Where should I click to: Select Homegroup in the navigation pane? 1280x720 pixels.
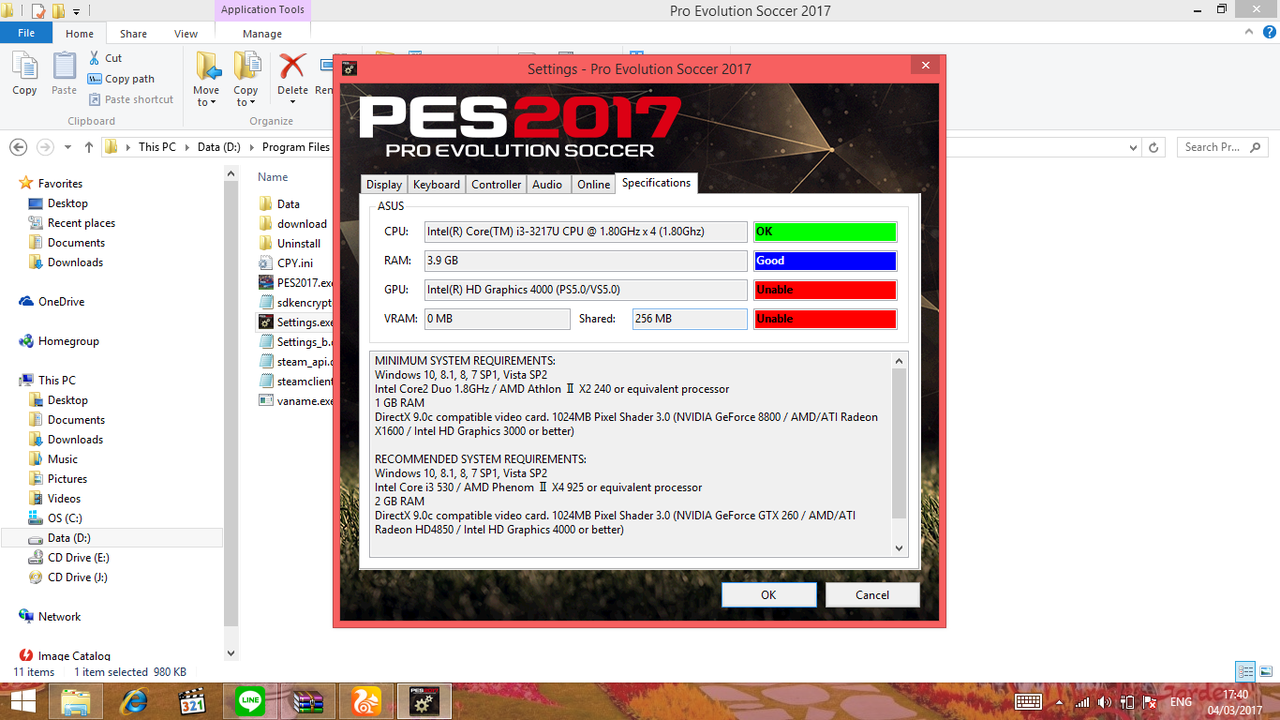[68, 341]
